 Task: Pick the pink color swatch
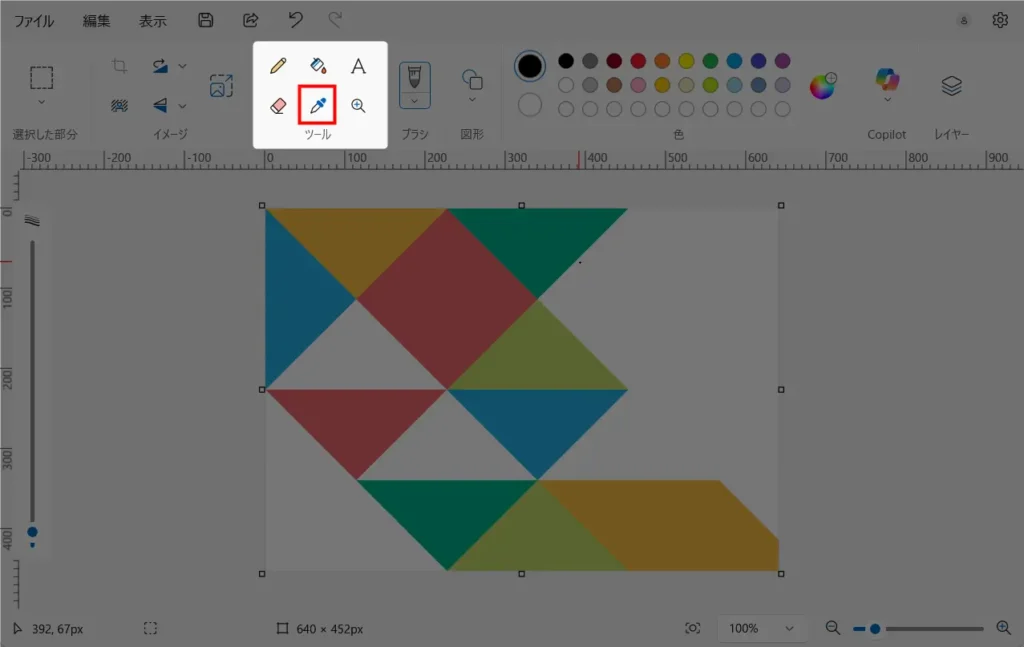(638, 85)
